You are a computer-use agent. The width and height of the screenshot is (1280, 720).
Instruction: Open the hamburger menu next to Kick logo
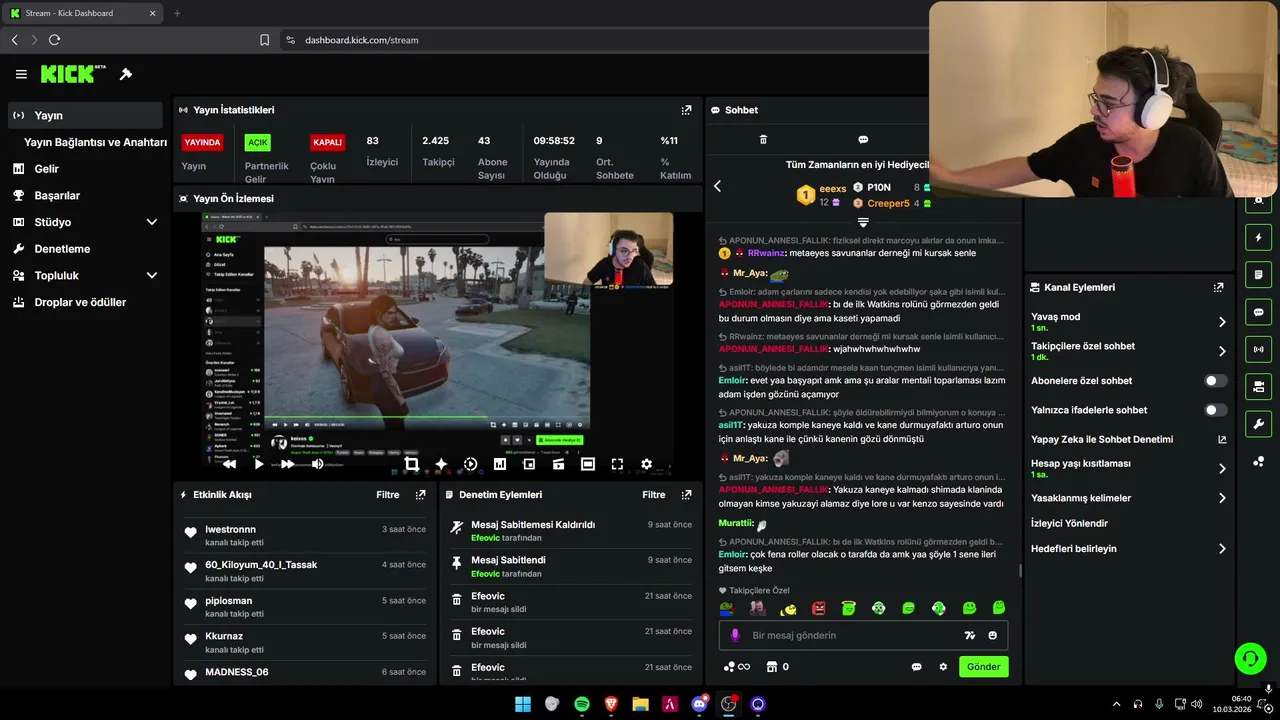[x=21, y=74]
